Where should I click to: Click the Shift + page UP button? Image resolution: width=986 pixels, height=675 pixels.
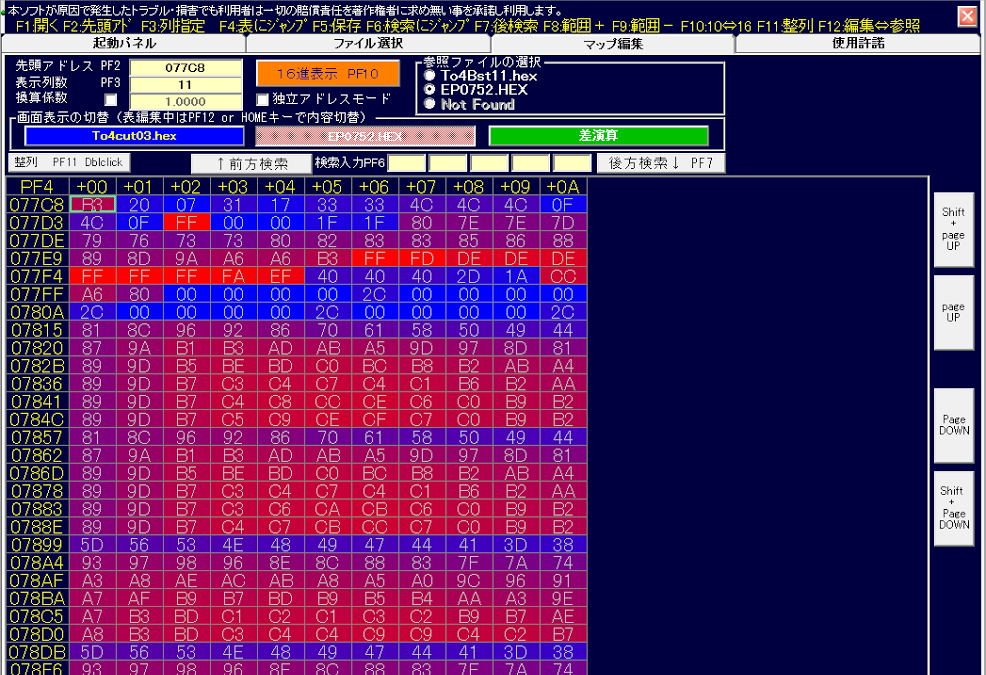click(x=952, y=230)
